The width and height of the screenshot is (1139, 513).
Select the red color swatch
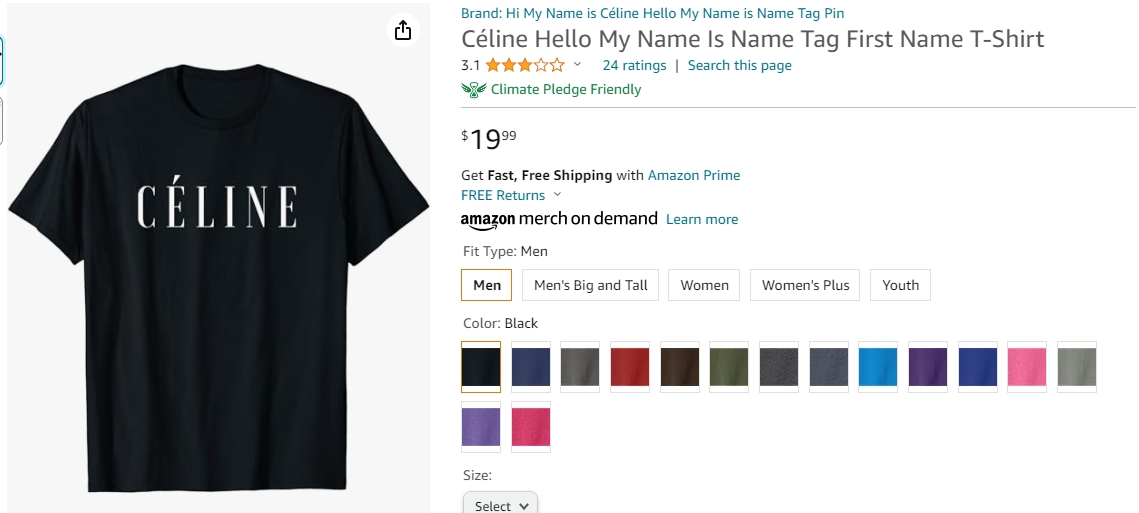coord(630,367)
